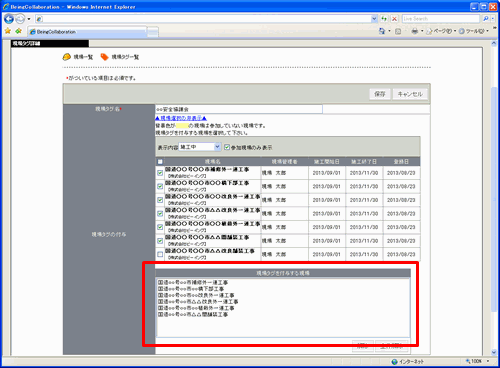Uncheck the △△間舗装工事 row checkbox
This screenshot has width=500, height=368.
(160, 241)
